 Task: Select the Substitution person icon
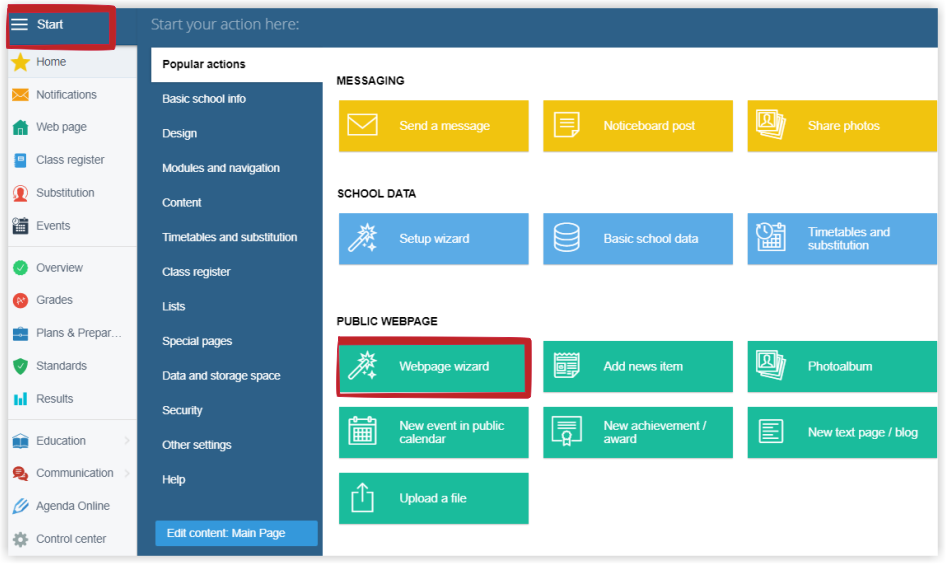coord(21,193)
